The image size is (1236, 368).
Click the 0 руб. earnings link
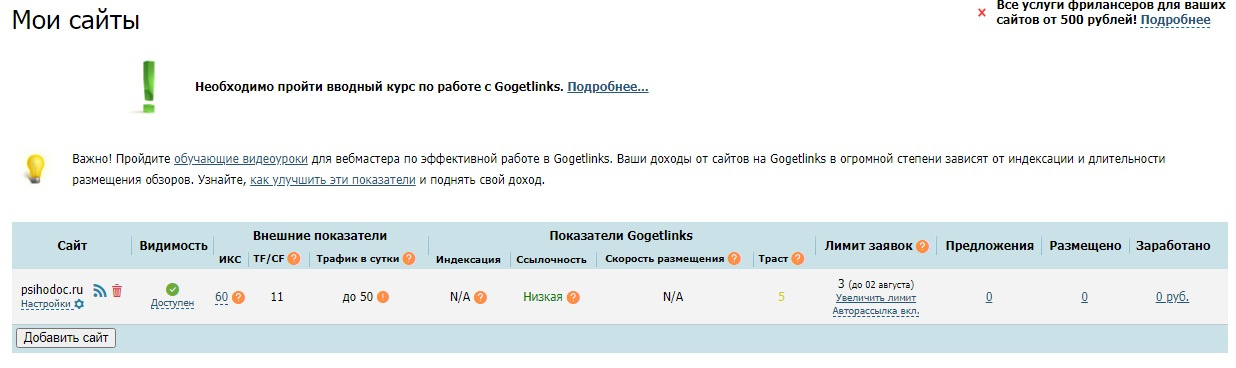click(x=1172, y=297)
